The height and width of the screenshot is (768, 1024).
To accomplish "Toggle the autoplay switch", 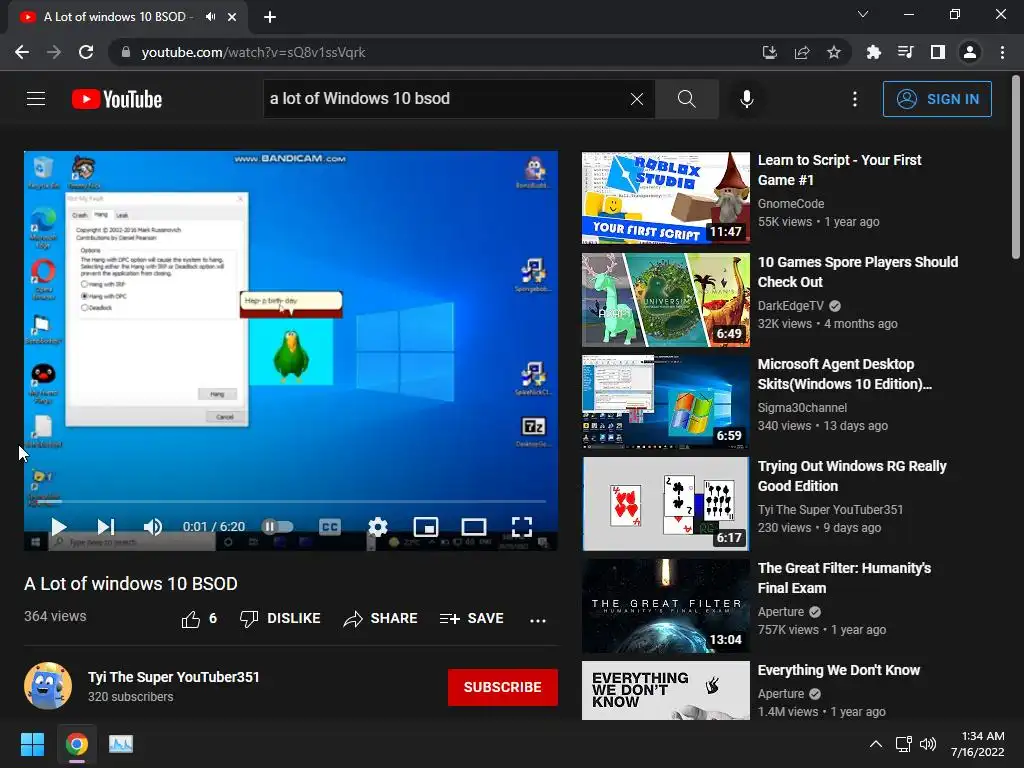I will click(278, 526).
